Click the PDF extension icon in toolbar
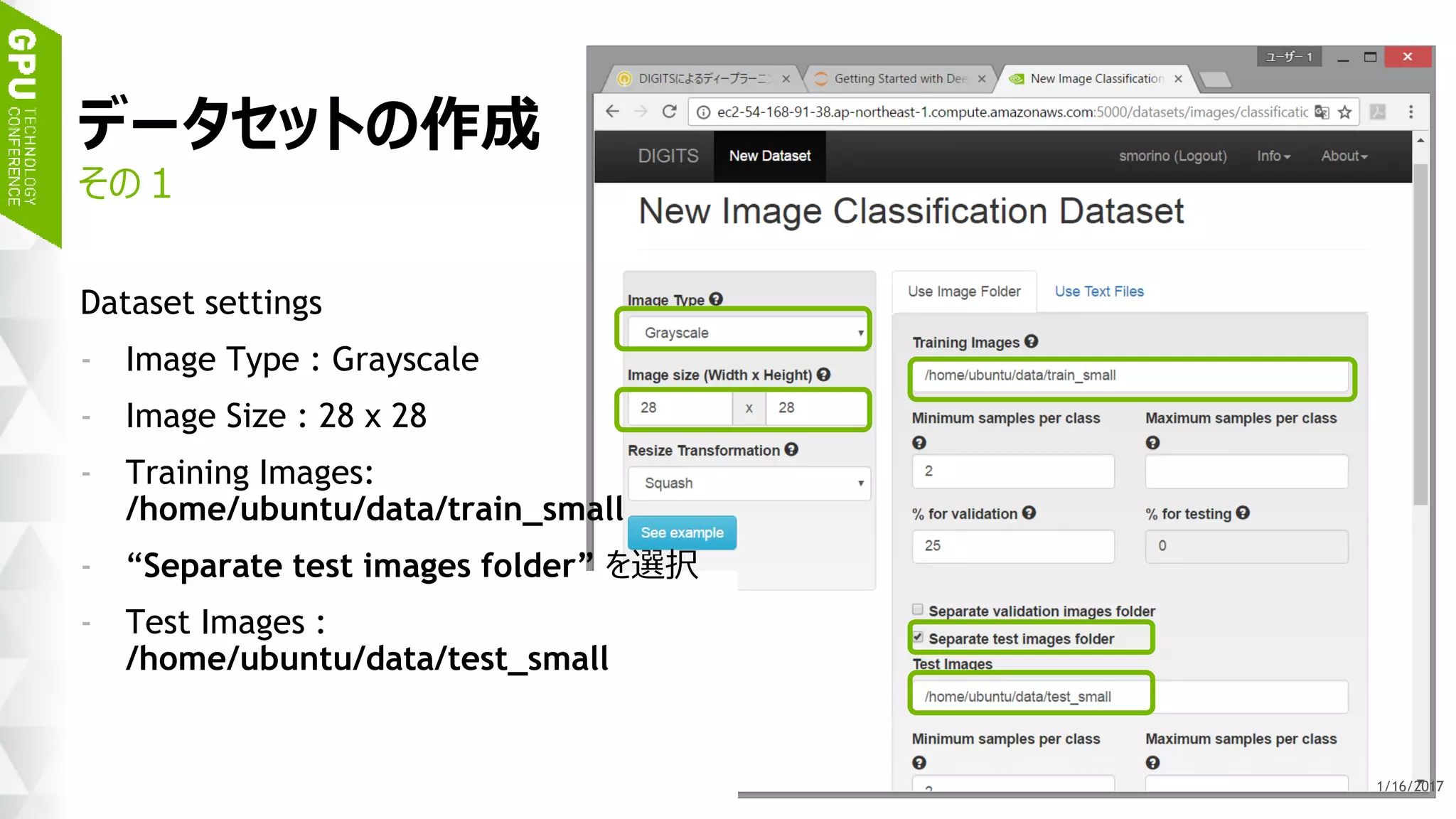Image resolution: width=1456 pixels, height=819 pixels. pyautogui.click(x=1378, y=112)
